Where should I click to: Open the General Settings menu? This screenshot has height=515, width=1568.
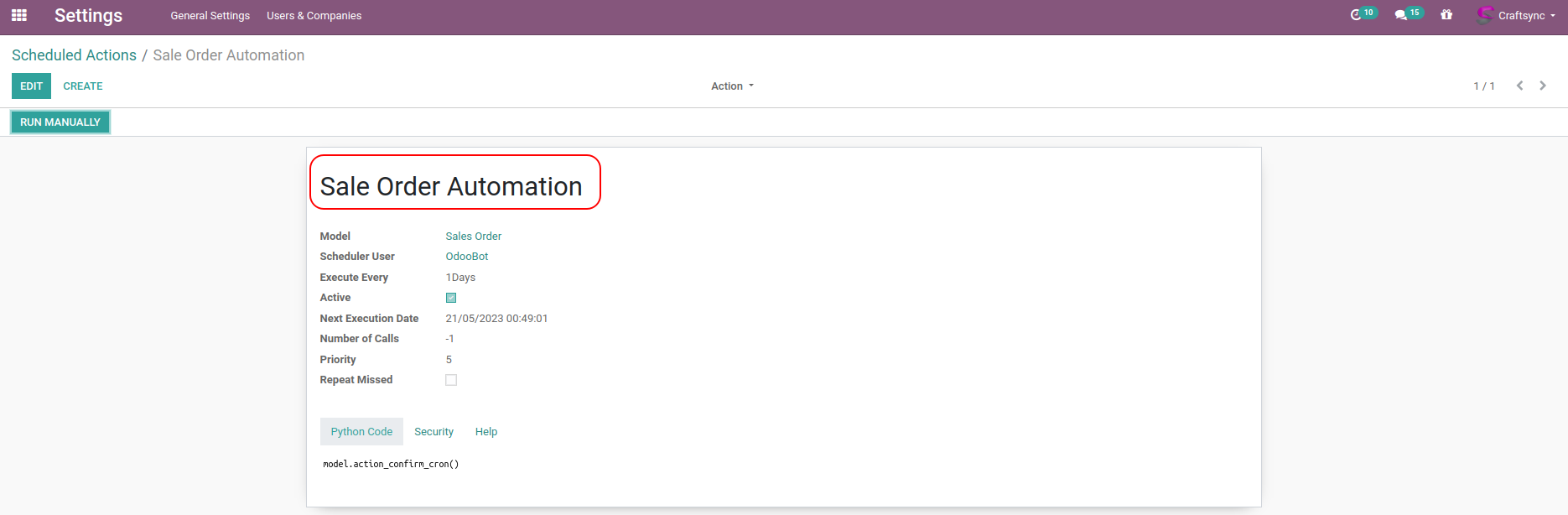click(210, 16)
